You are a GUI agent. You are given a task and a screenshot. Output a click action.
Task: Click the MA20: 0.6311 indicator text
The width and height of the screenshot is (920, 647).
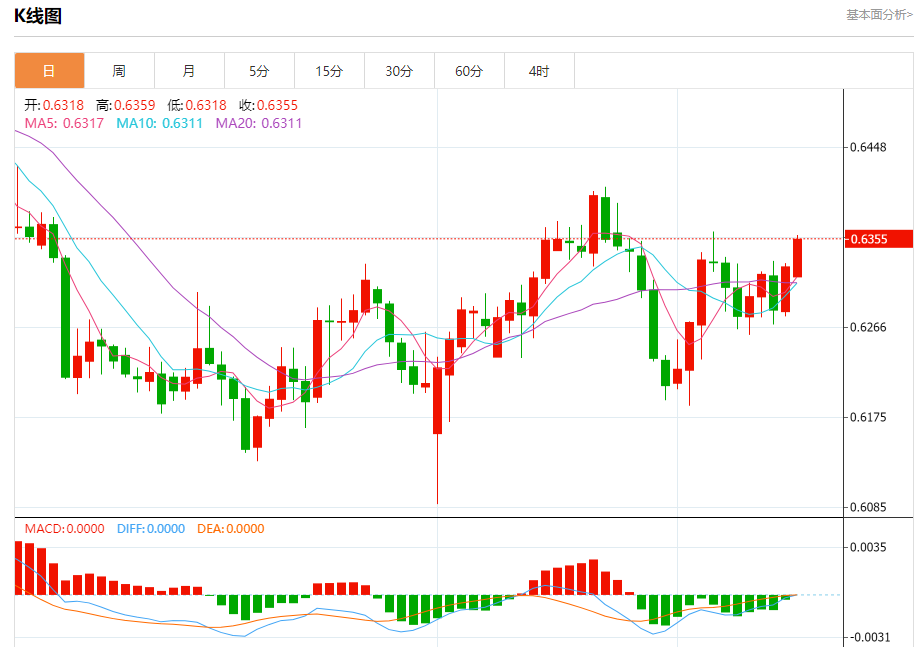click(x=259, y=123)
